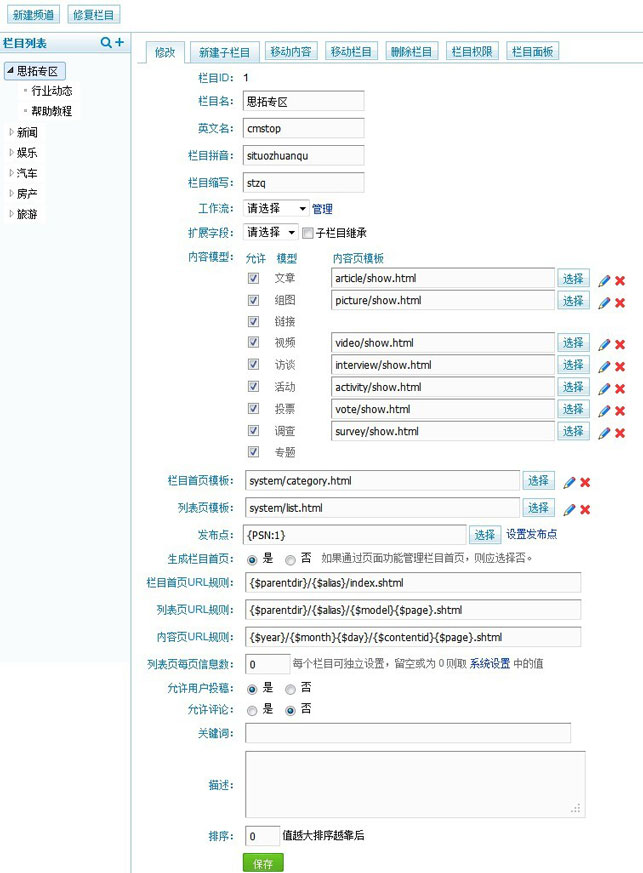Open the 删除栏目 tab
643x873 pixels.
(411, 51)
